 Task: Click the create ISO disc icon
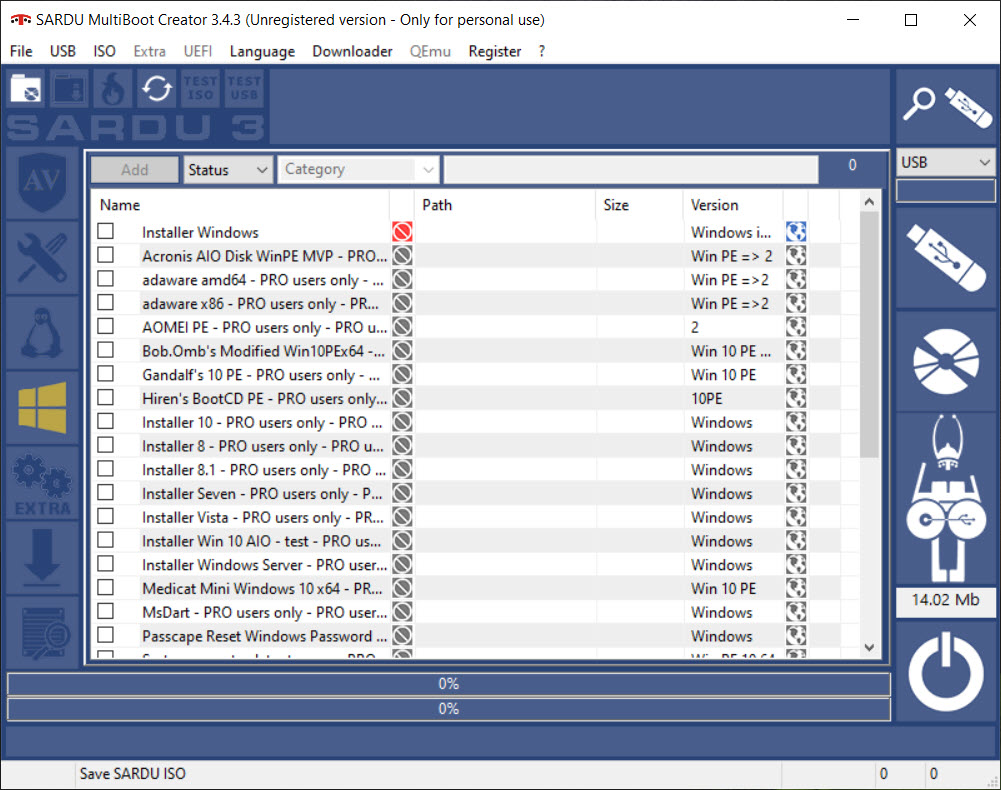tap(945, 360)
